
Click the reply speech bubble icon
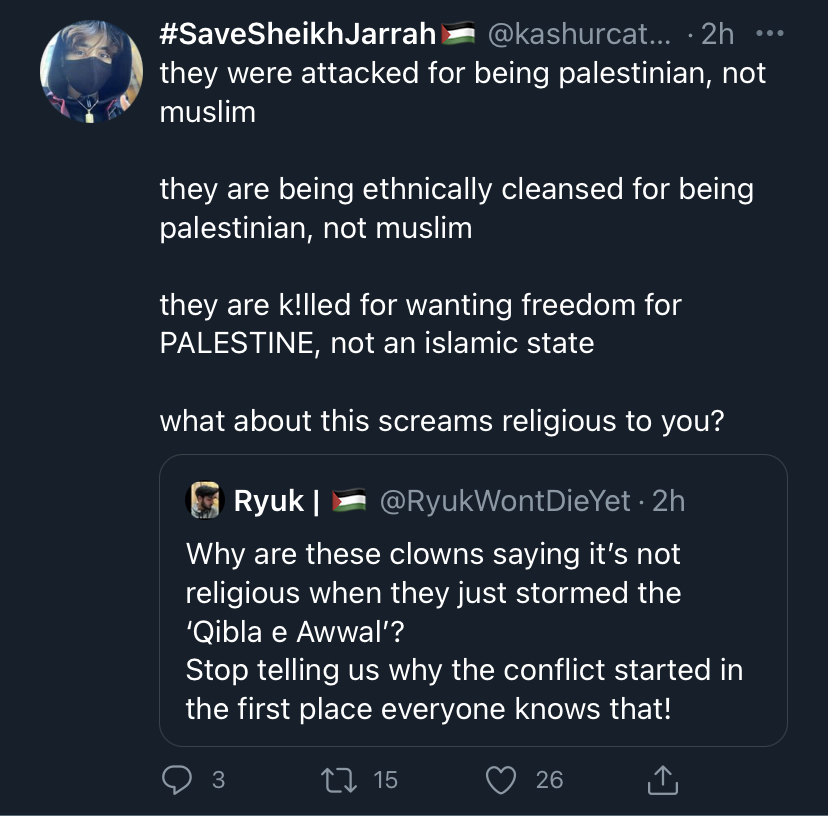(176, 779)
